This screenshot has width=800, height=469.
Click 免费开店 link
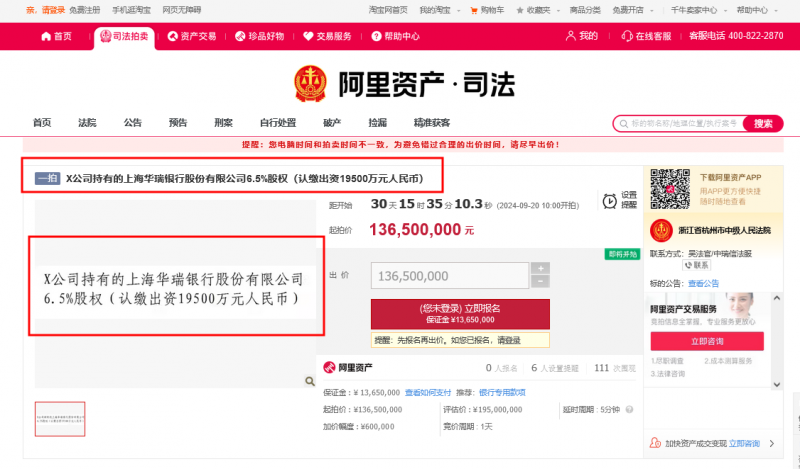628,10
